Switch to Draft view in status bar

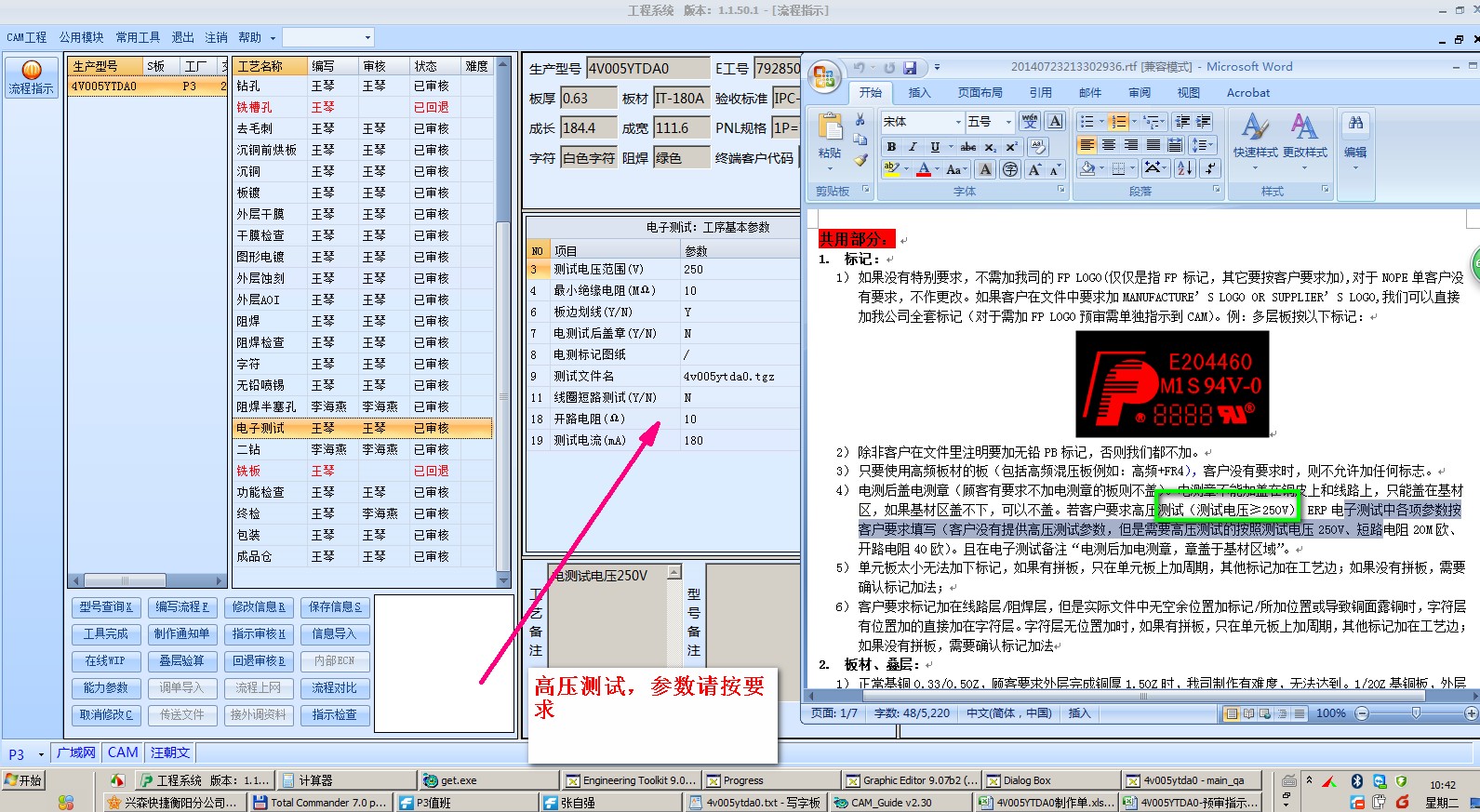[1299, 713]
